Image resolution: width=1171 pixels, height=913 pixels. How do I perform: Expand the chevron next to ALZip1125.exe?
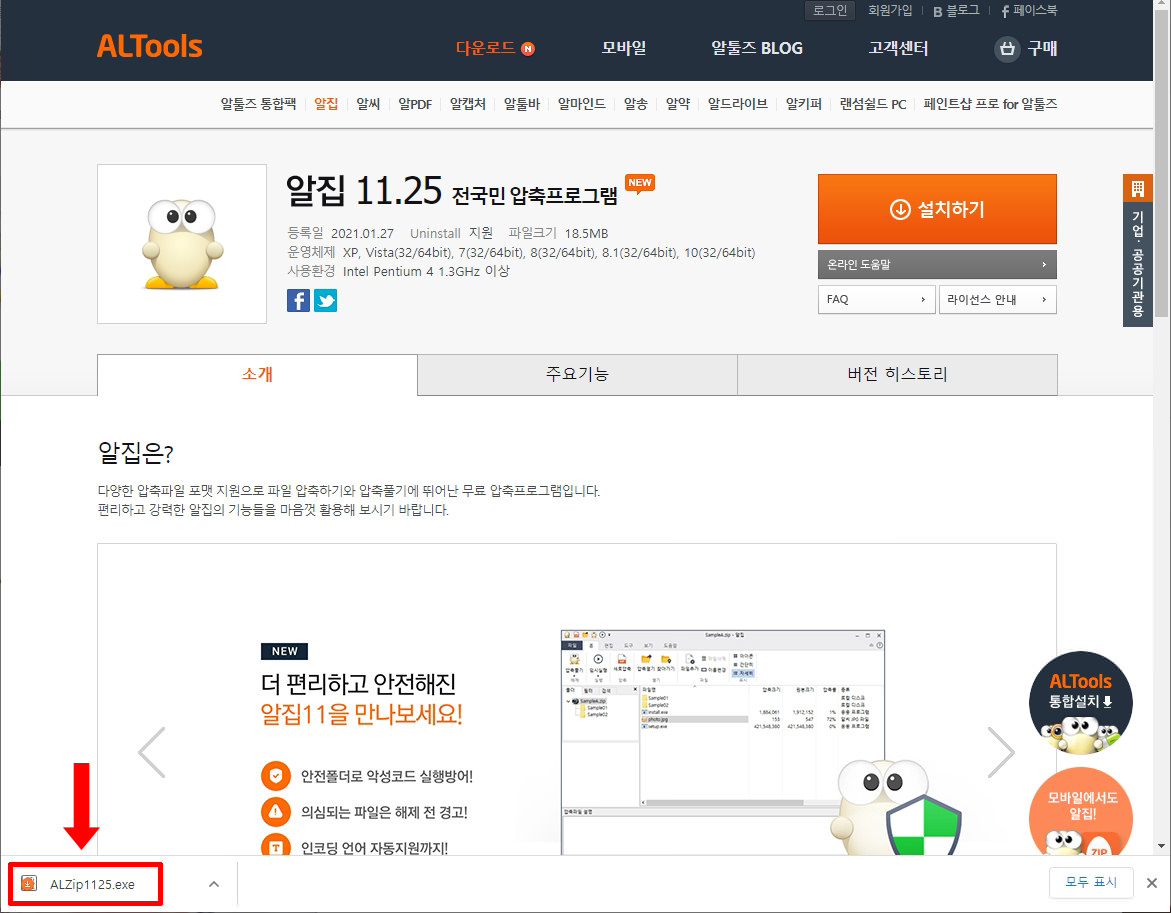click(212, 883)
